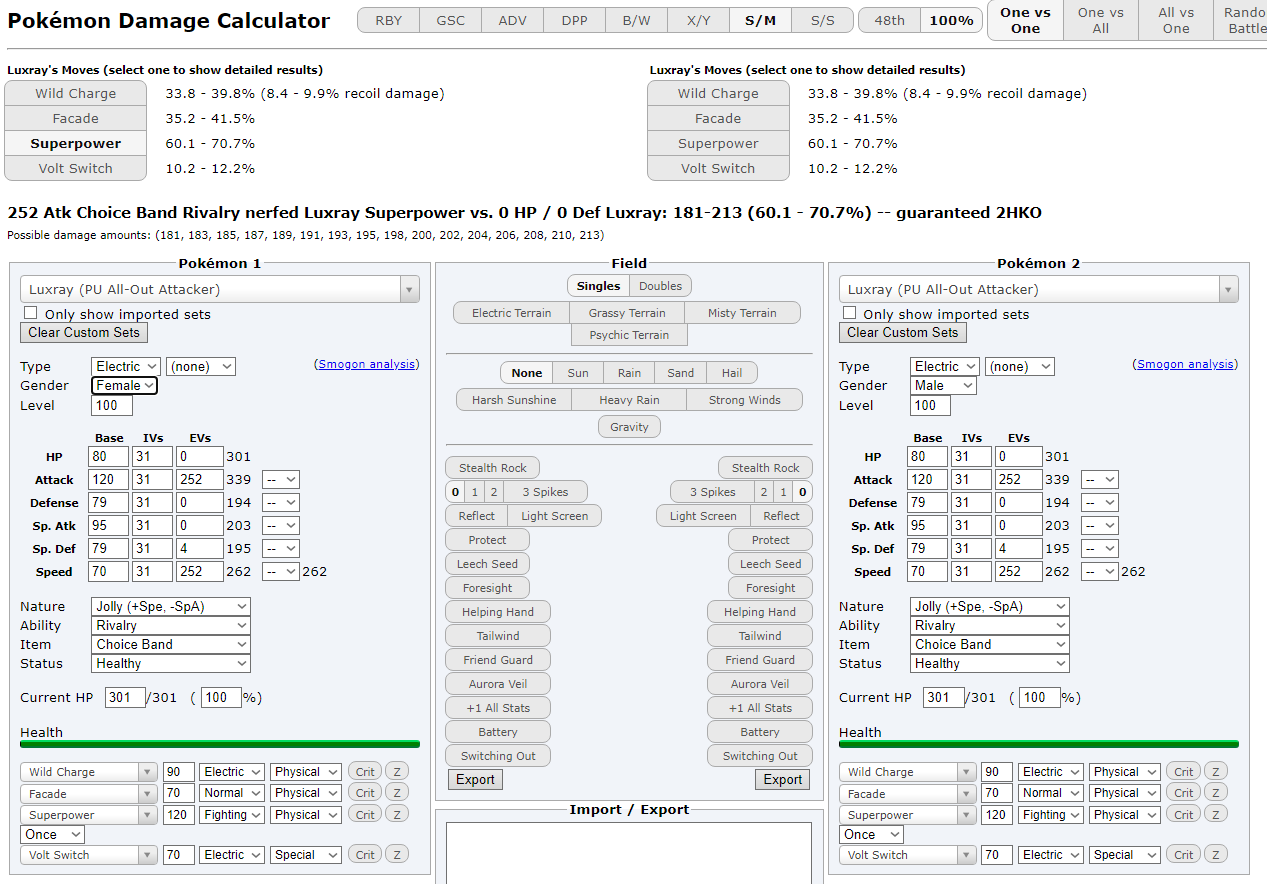Screen dimensions: 1267x884
Task: Click 'Clear Custom Sets' under Pokémon 1
Action: pyautogui.click(x=84, y=333)
